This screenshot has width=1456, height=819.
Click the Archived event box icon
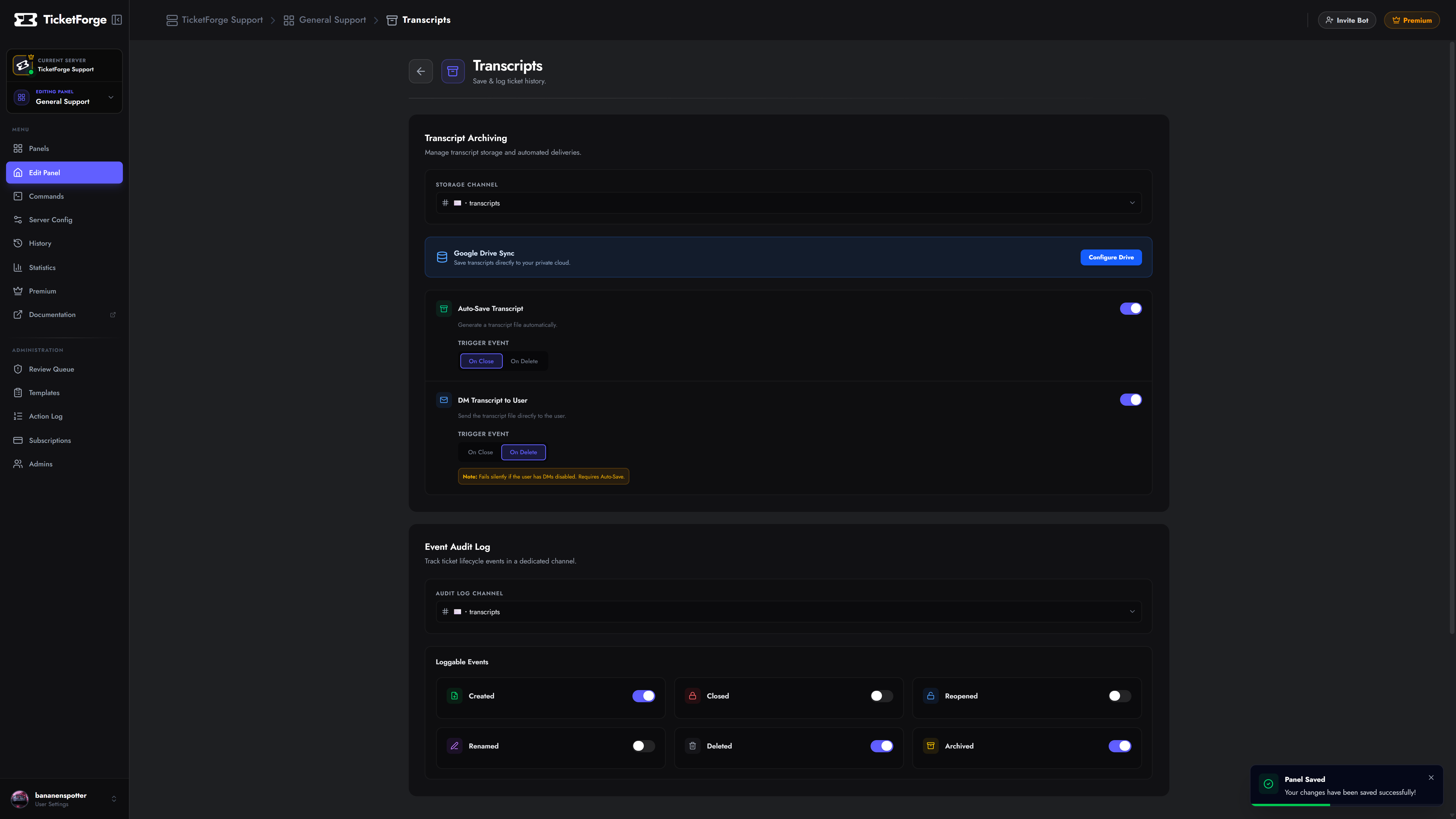[x=930, y=746]
